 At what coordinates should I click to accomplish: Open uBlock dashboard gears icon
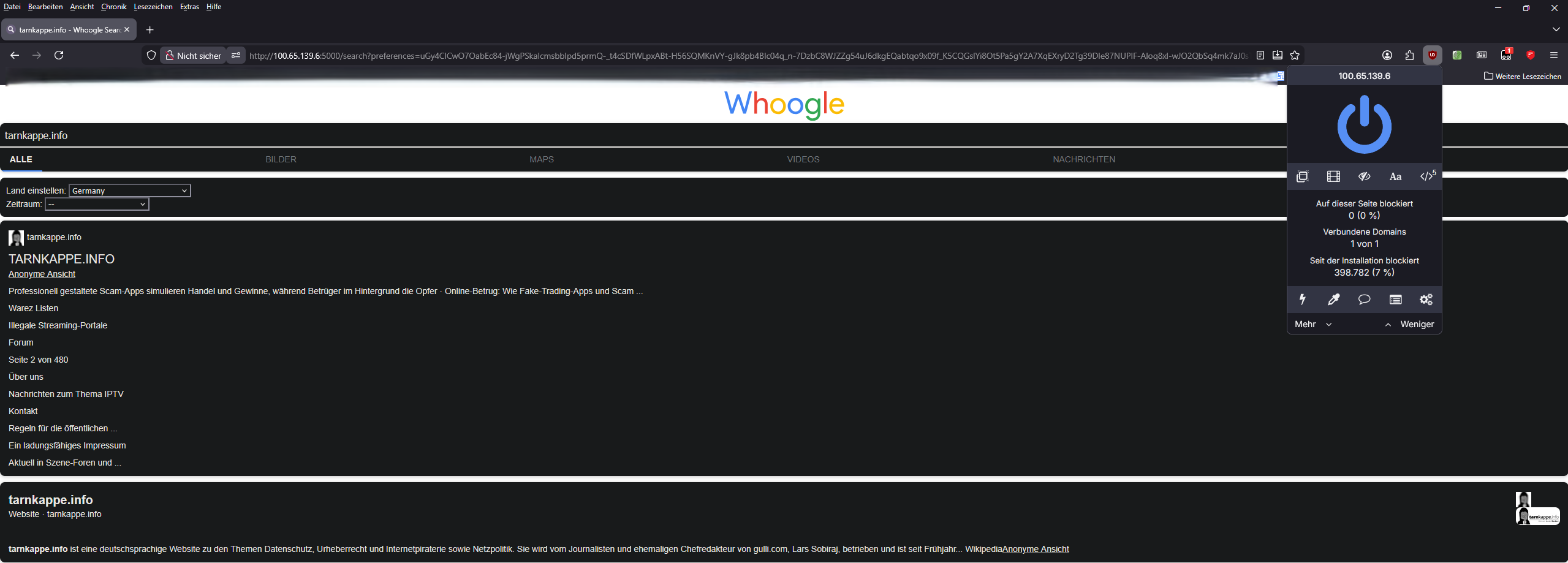coord(1426,300)
